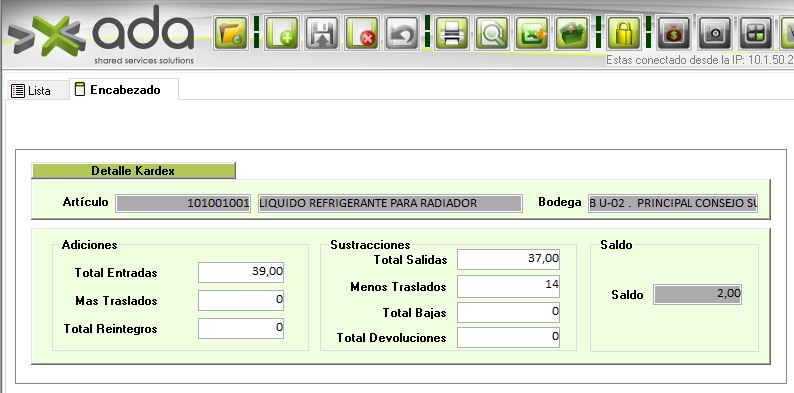Delete the record with the red X icon
This screenshot has height=393, width=794.
(362, 33)
